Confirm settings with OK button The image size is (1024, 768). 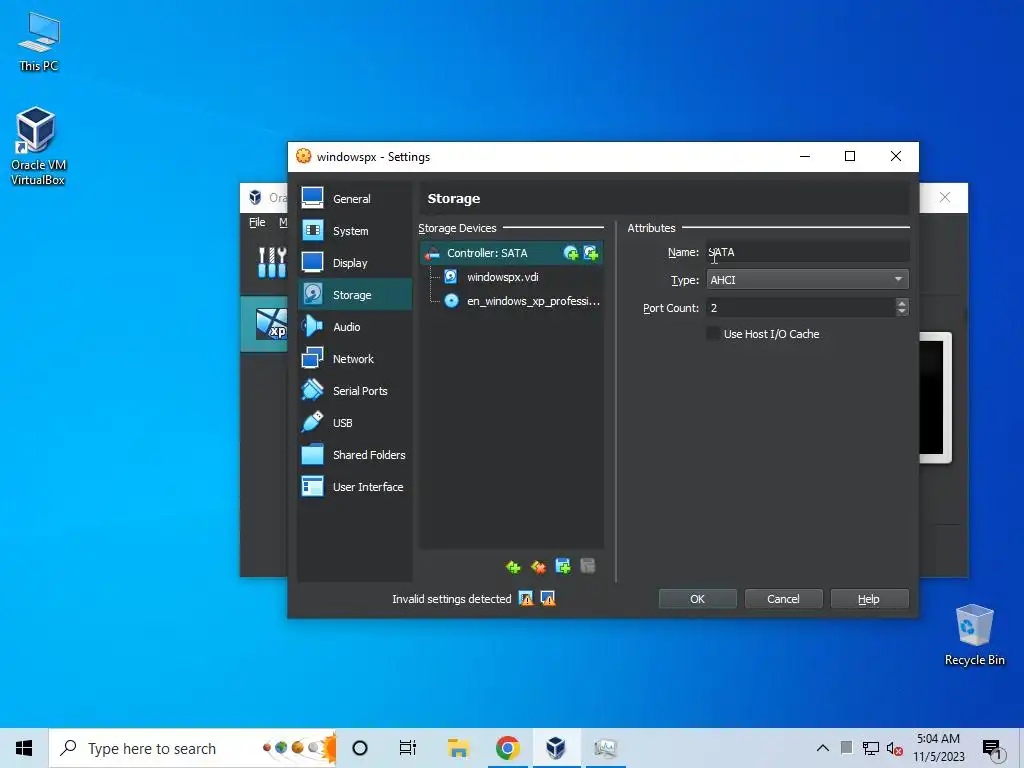click(x=697, y=599)
